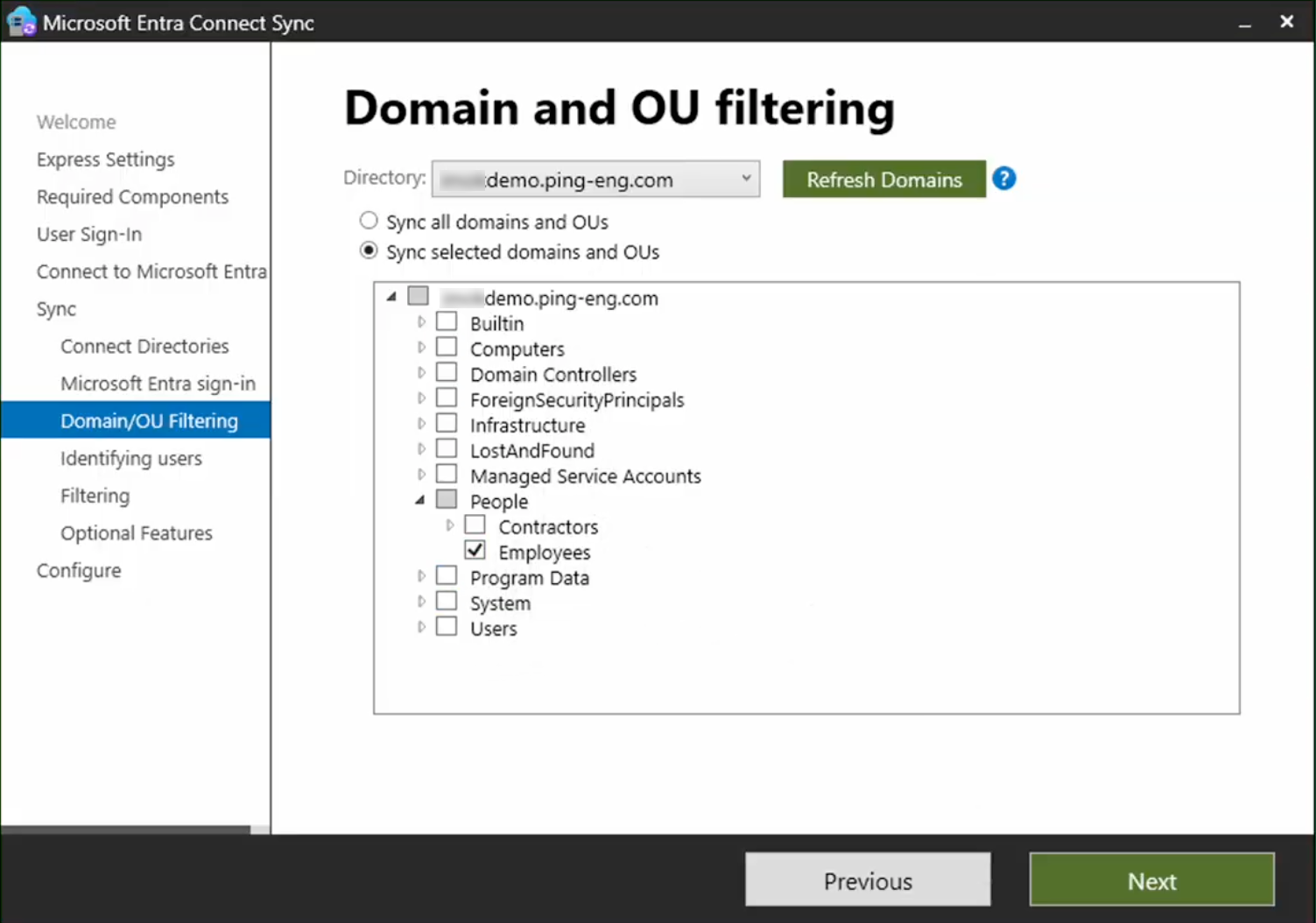Select the Sync all domains and OUs option
The image size is (1316, 923).
tap(368, 220)
